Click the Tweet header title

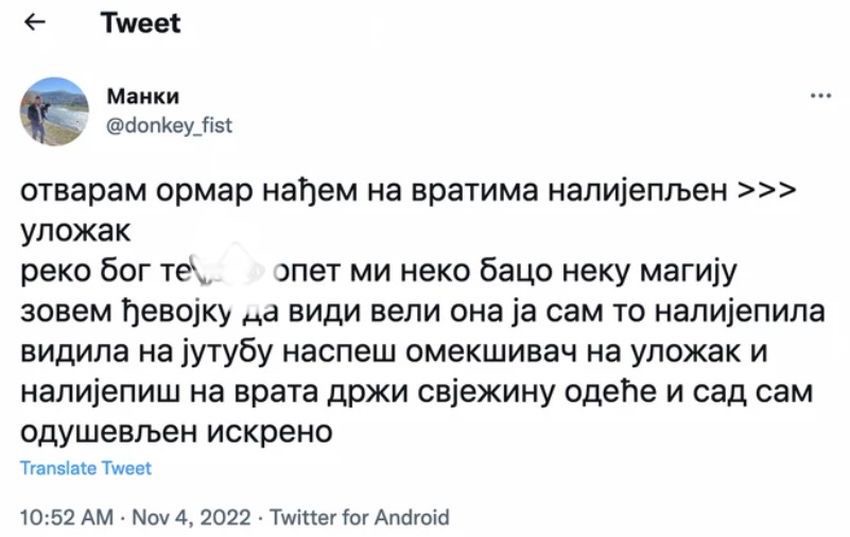141,24
